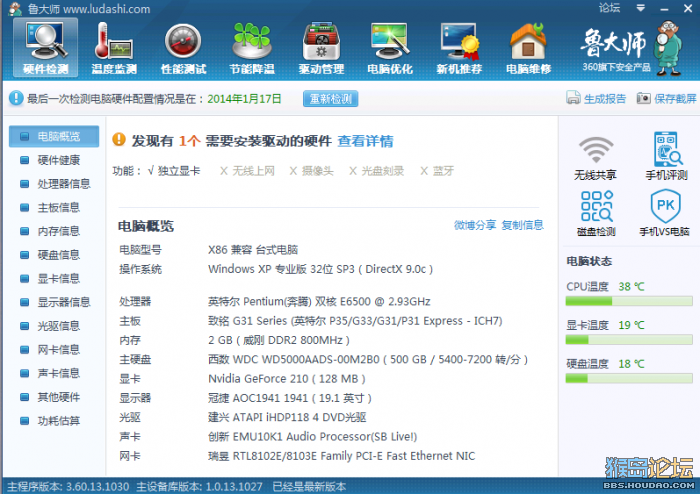
Task: Click the EMU10K1 Audio Processor value
Action: [x=312, y=436]
